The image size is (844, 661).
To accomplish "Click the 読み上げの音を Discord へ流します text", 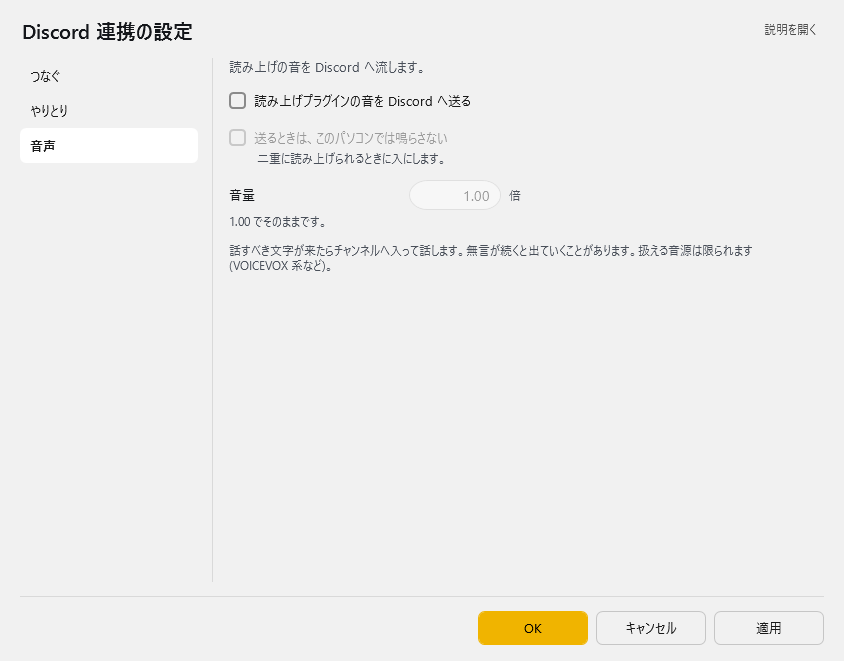I will click(327, 67).
